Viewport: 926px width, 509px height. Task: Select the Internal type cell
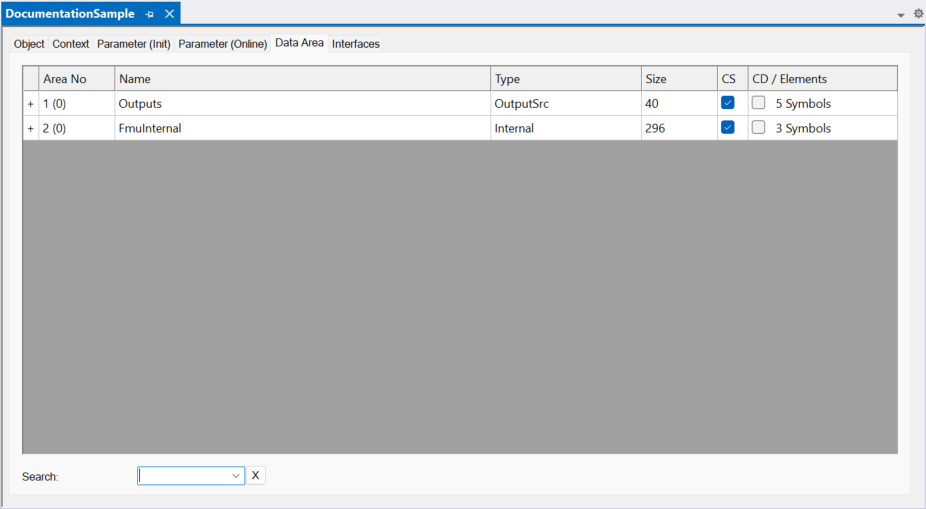pyautogui.click(x=566, y=128)
